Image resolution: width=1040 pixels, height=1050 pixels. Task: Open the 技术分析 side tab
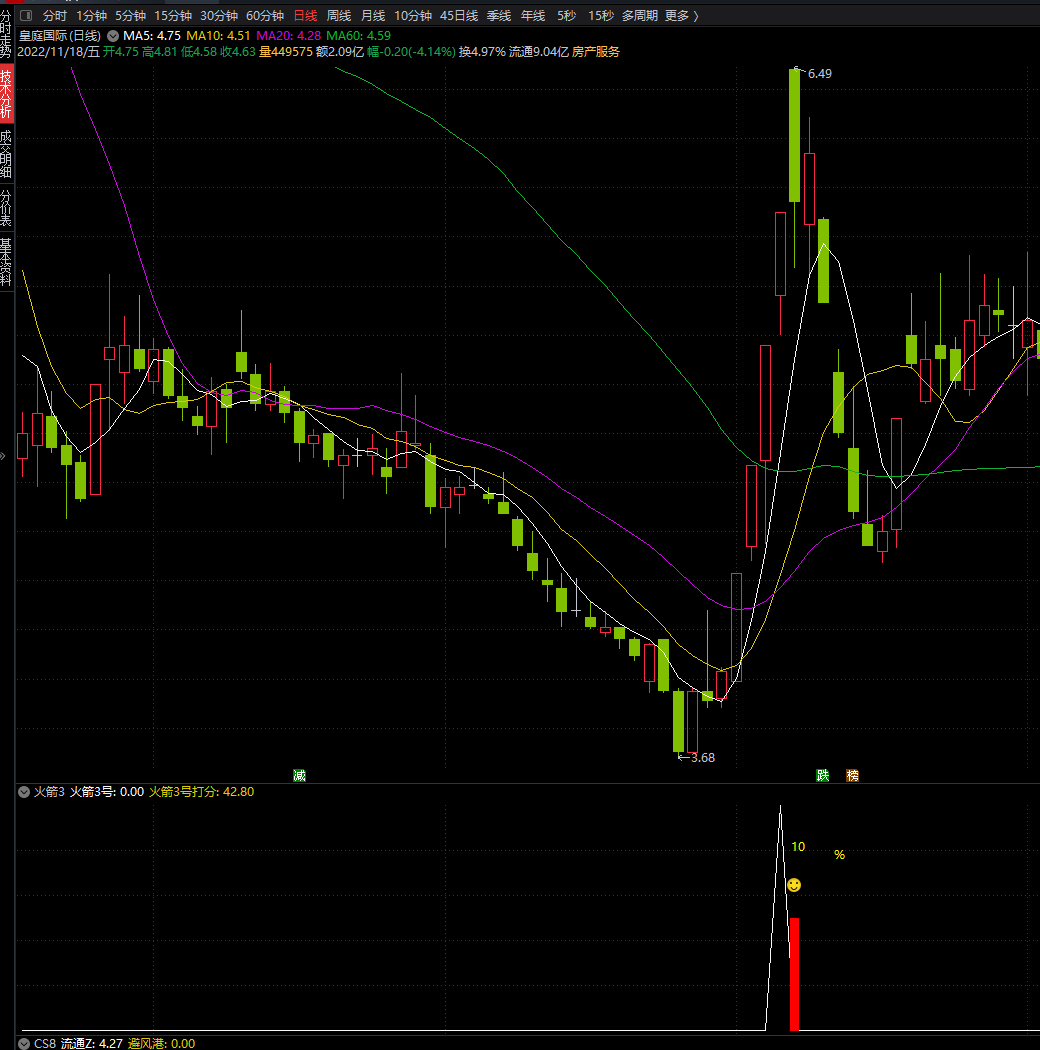coord(6,94)
